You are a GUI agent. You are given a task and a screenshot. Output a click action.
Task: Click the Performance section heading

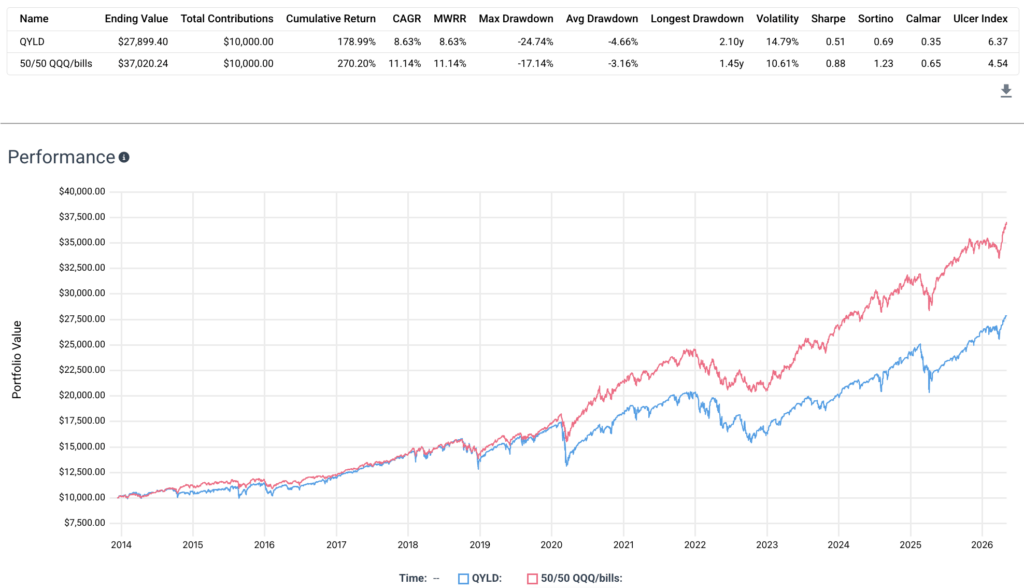point(61,157)
